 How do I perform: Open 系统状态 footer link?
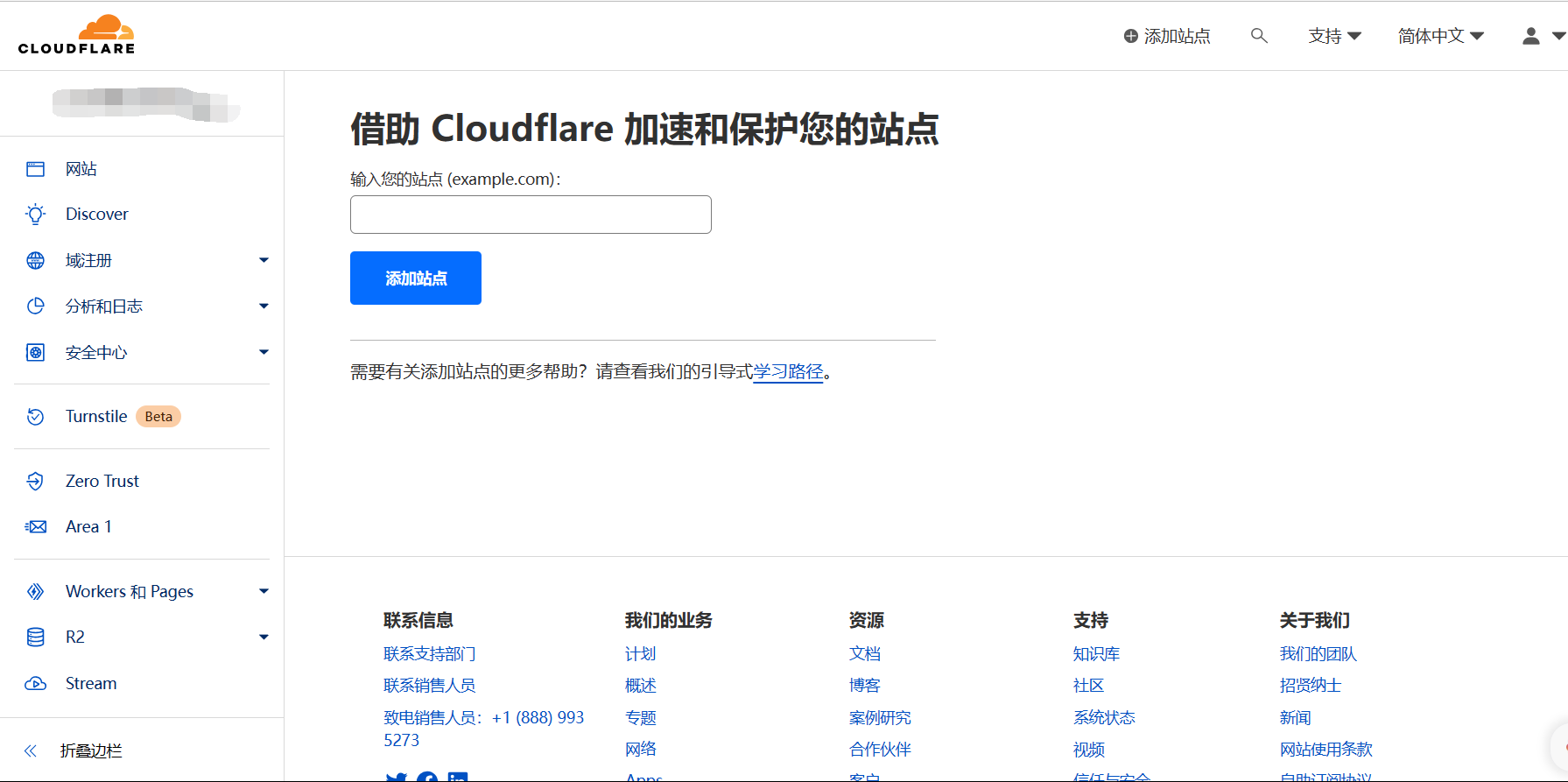click(x=1105, y=718)
